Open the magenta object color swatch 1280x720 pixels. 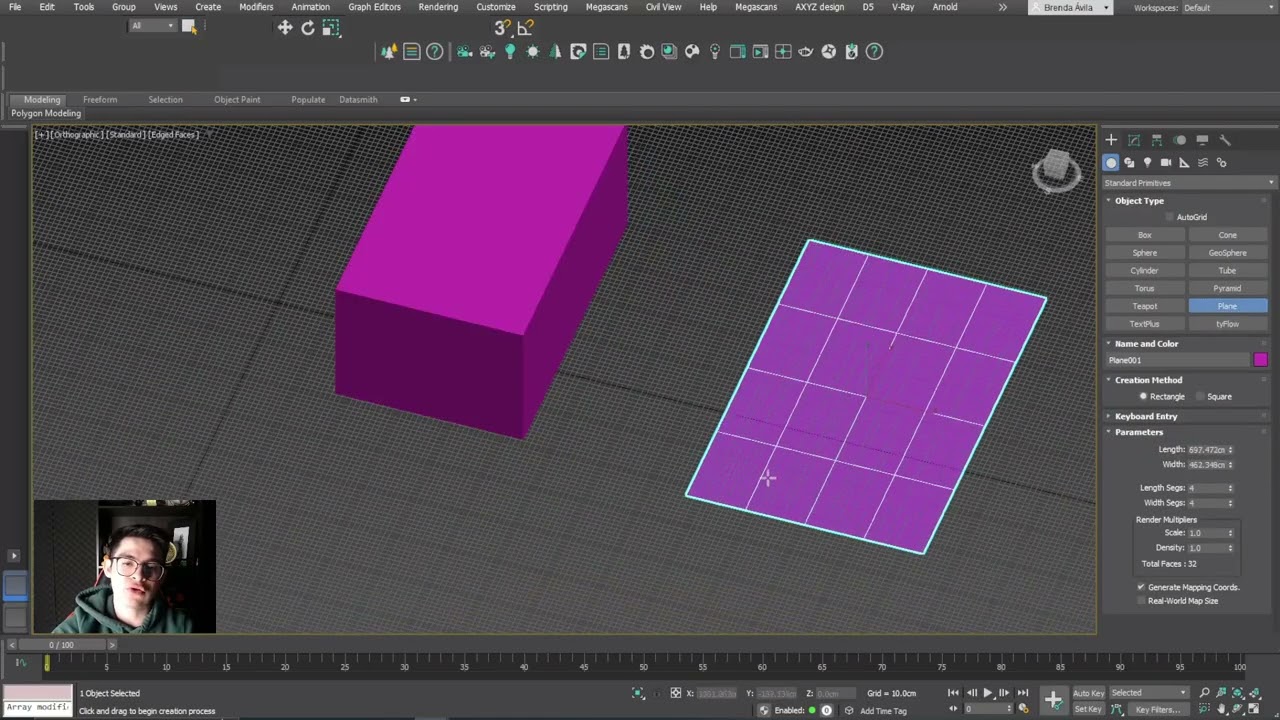[x=1260, y=360]
